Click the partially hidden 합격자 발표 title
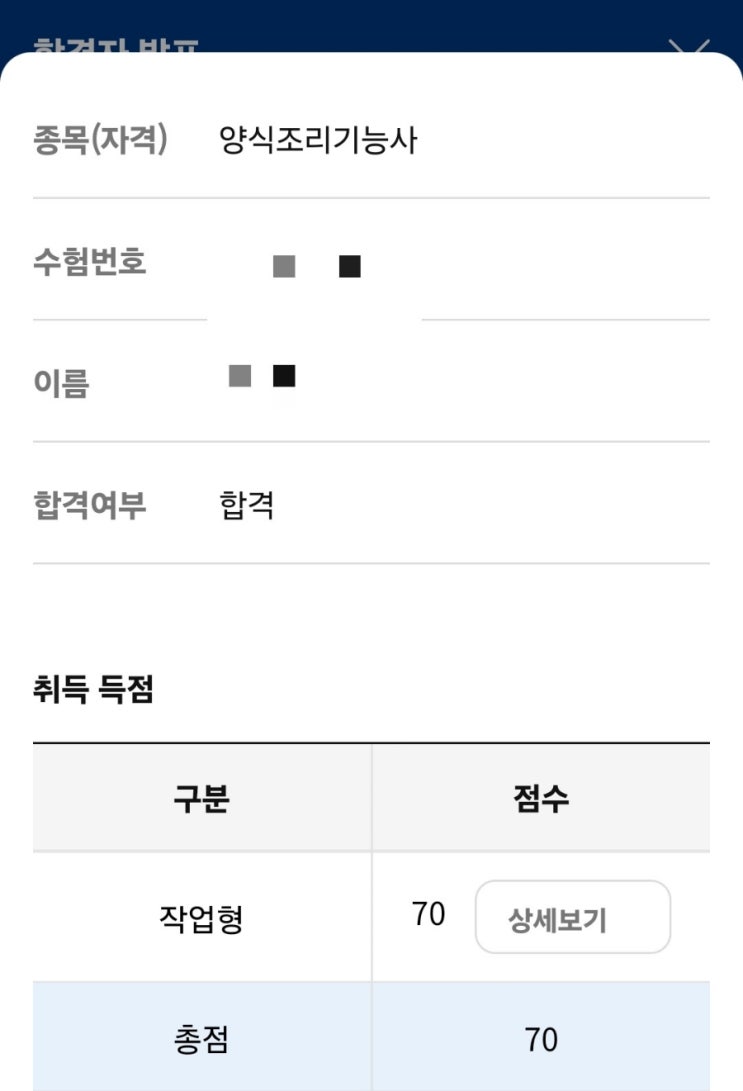 [116, 46]
